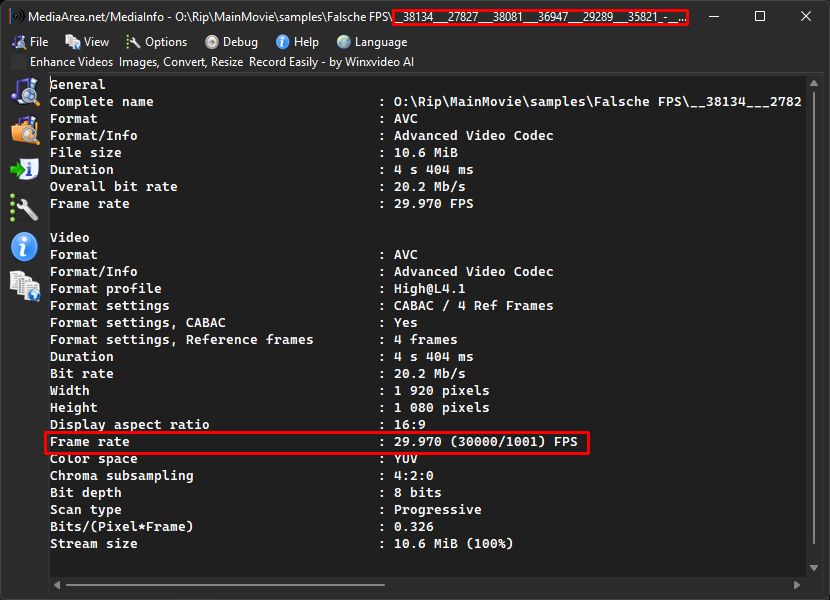The height and width of the screenshot is (600, 830).
Task: Close the MediaInfo window
Action: (806, 16)
